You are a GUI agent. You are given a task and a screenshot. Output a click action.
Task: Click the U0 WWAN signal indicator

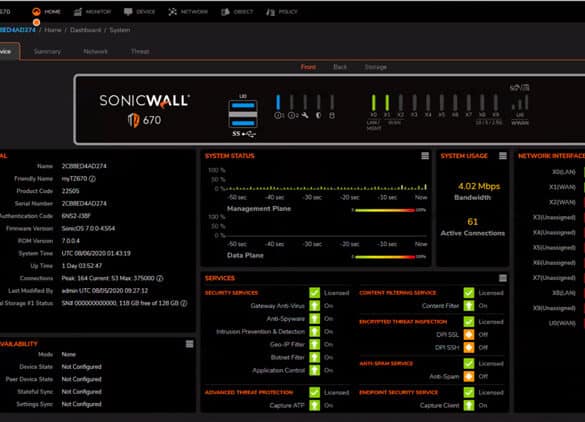[520, 103]
